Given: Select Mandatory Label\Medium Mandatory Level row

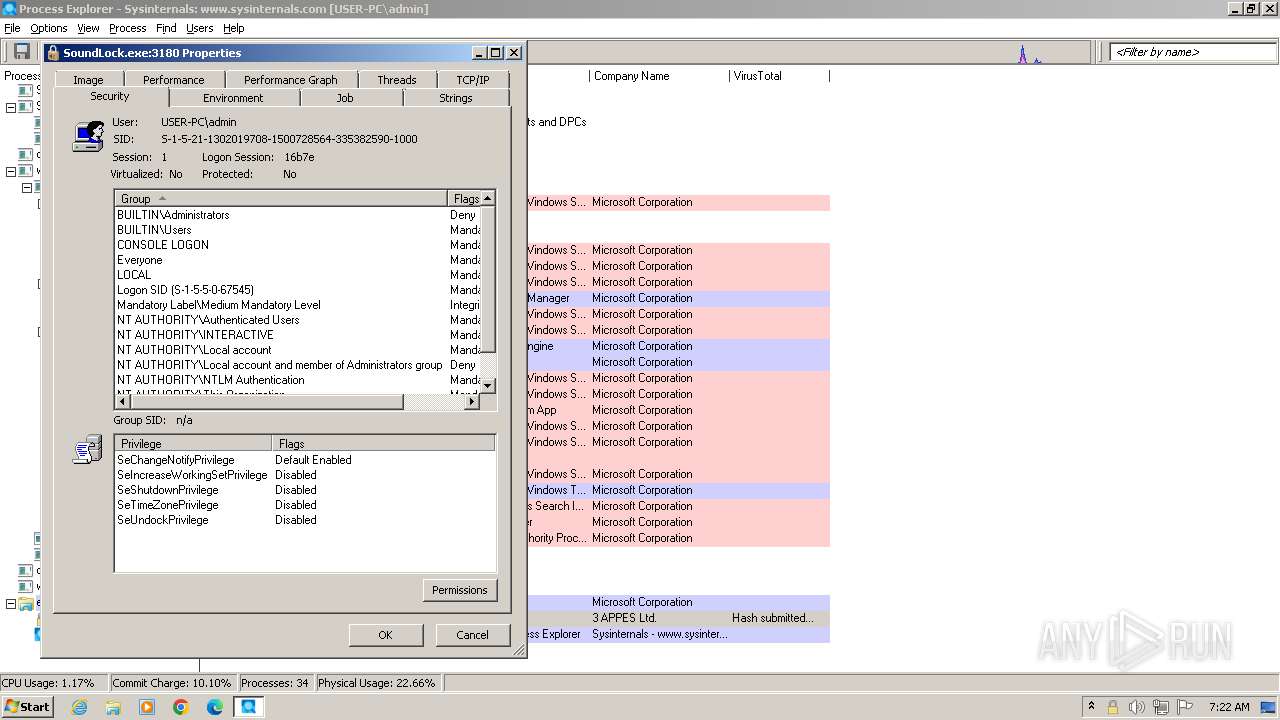Looking at the screenshot, I should click(297, 305).
